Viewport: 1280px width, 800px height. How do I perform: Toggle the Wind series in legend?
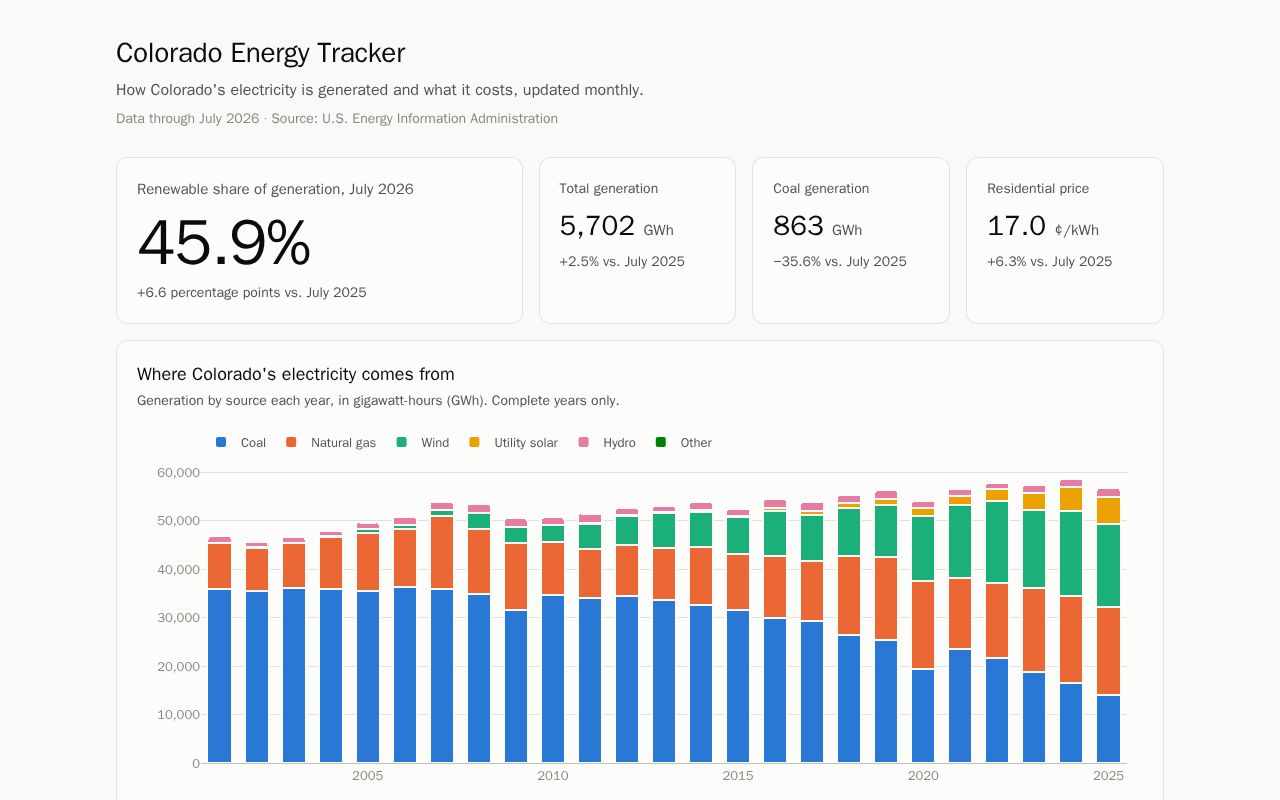point(422,442)
